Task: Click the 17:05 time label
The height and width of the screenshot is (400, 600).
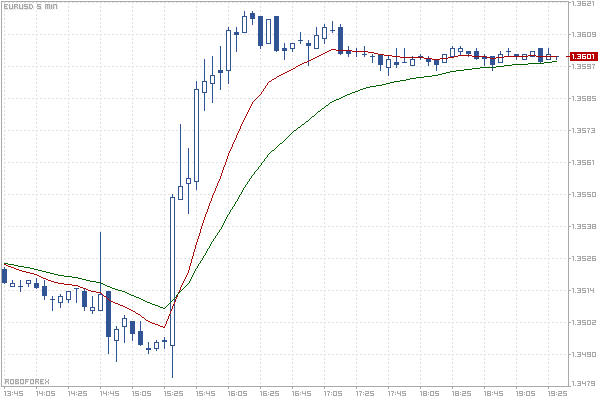Action: (x=333, y=393)
